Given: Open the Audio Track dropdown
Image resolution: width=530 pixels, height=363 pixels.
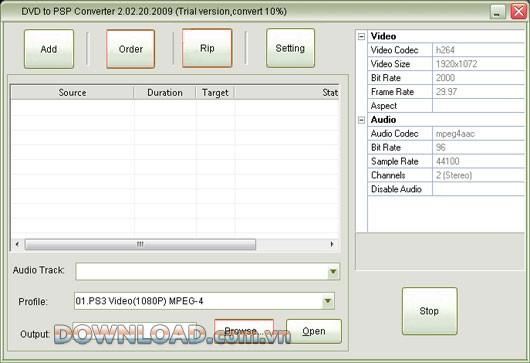Looking at the screenshot, I should (333, 271).
